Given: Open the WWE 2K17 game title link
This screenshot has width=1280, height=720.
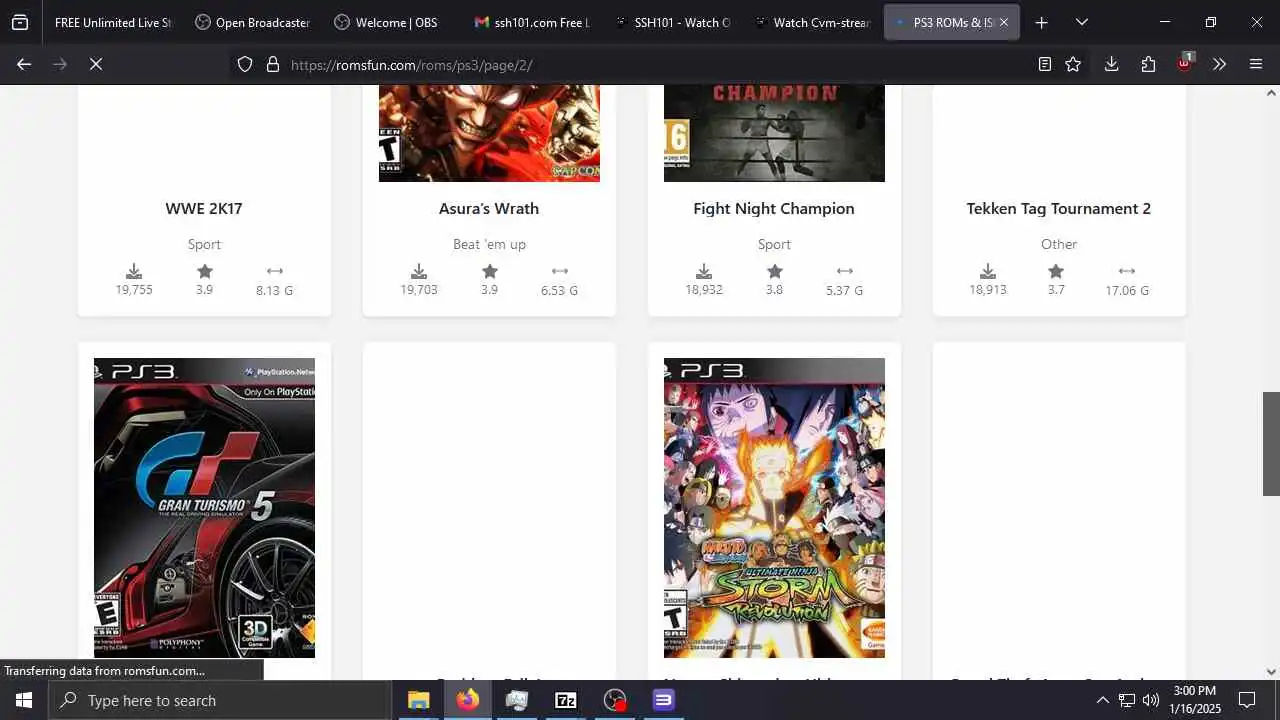Looking at the screenshot, I should pyautogui.click(x=204, y=208).
